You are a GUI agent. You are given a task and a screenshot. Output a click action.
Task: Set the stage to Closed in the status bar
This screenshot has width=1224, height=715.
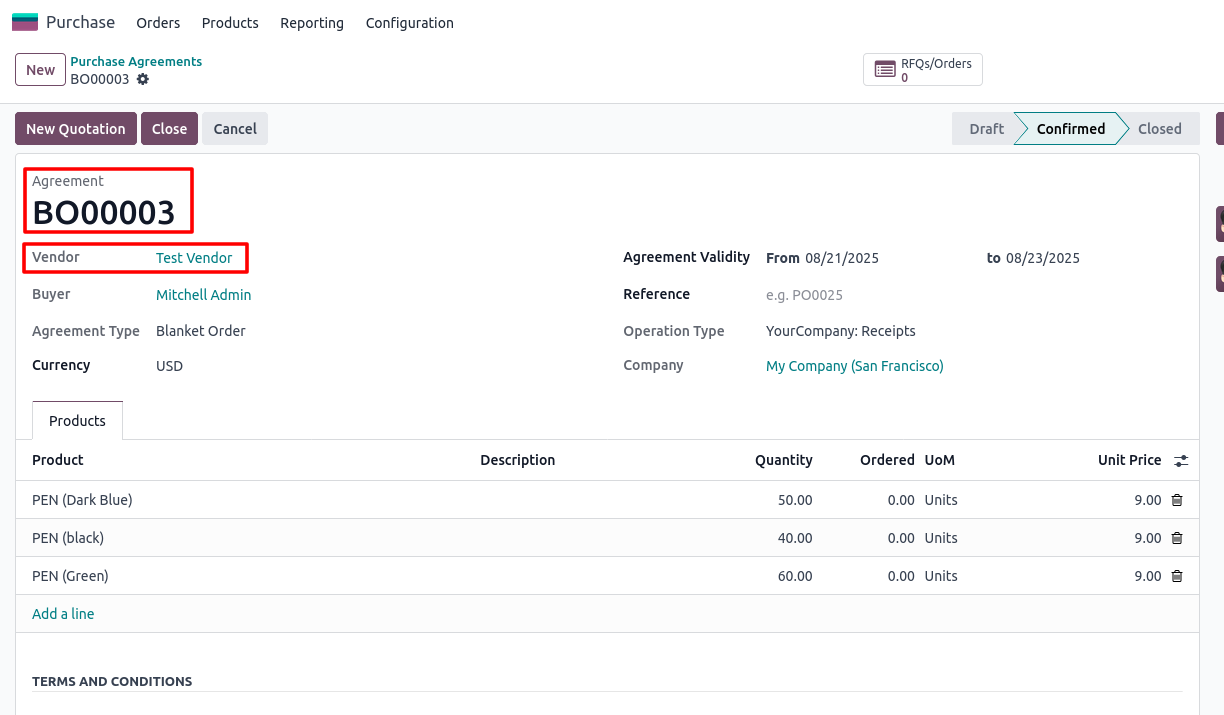(x=1159, y=128)
